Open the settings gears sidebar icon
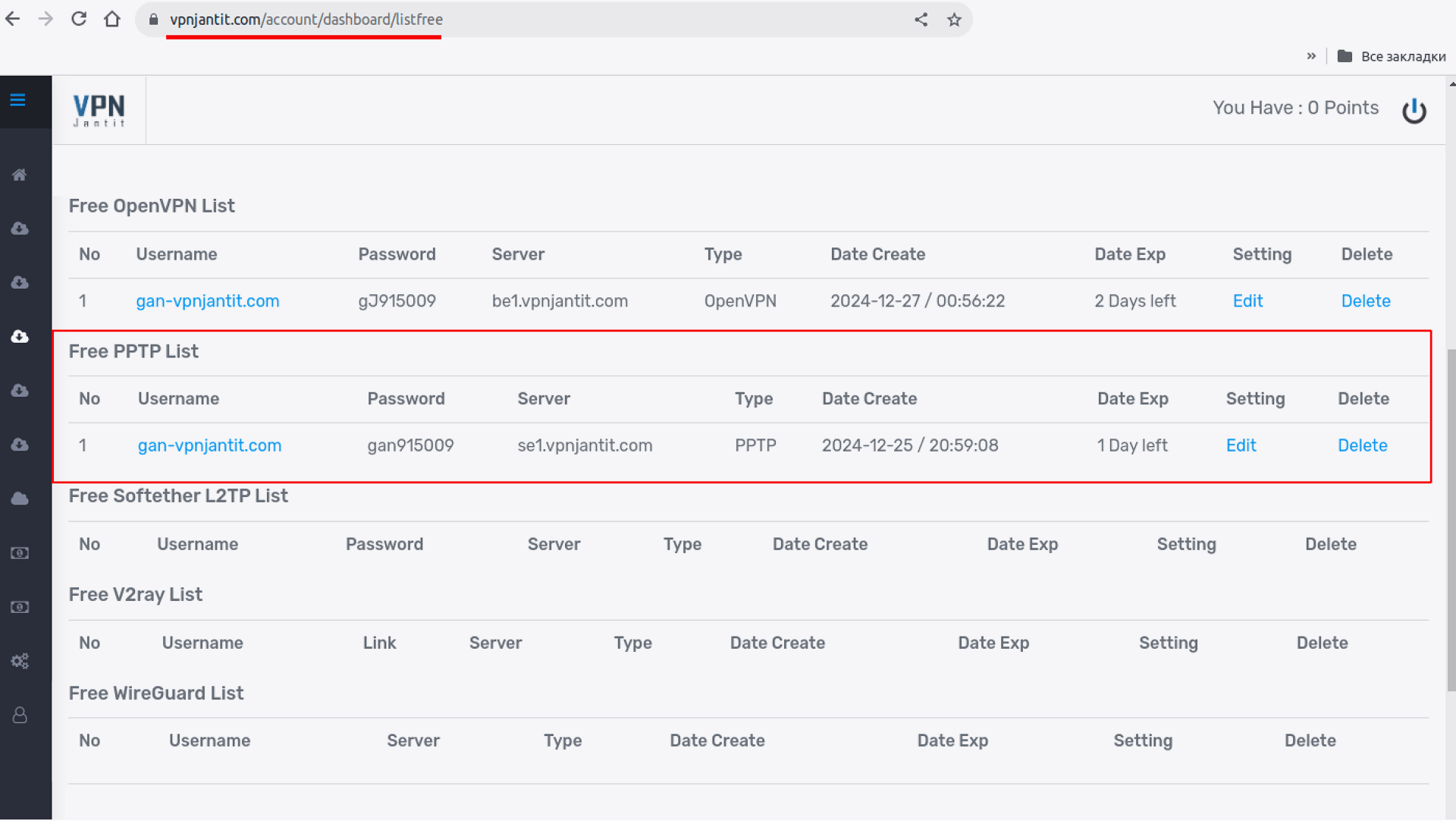 (x=20, y=661)
